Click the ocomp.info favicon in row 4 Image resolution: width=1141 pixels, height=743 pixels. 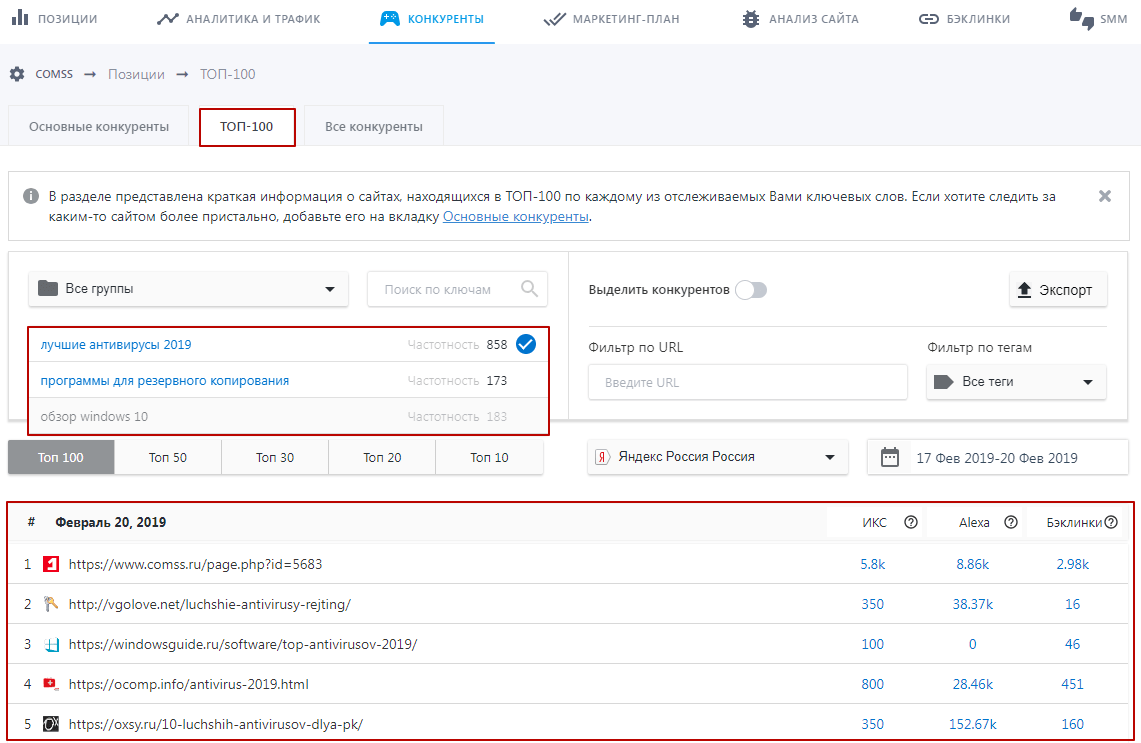[51, 684]
